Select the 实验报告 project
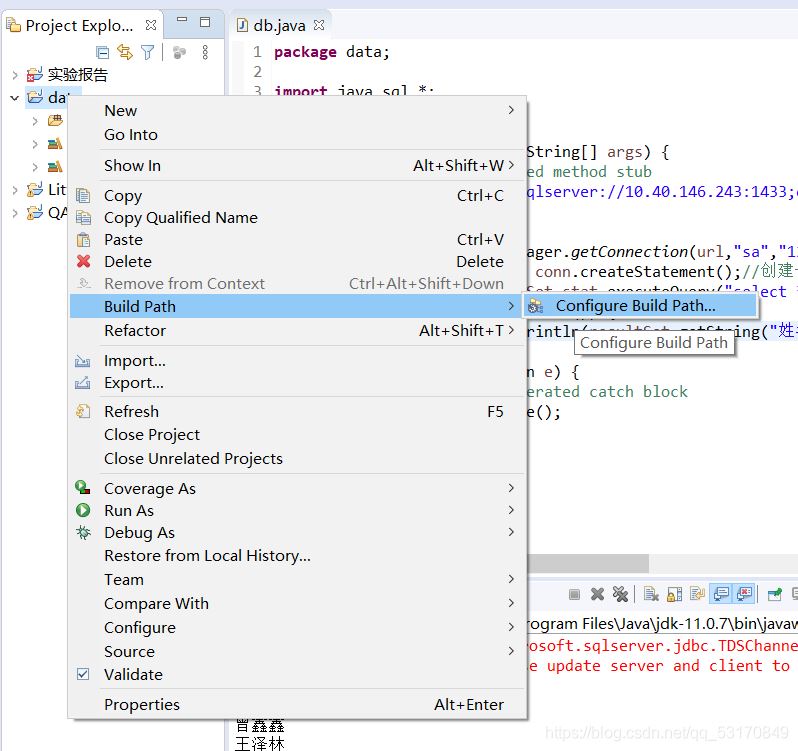The image size is (798, 751). point(77,75)
